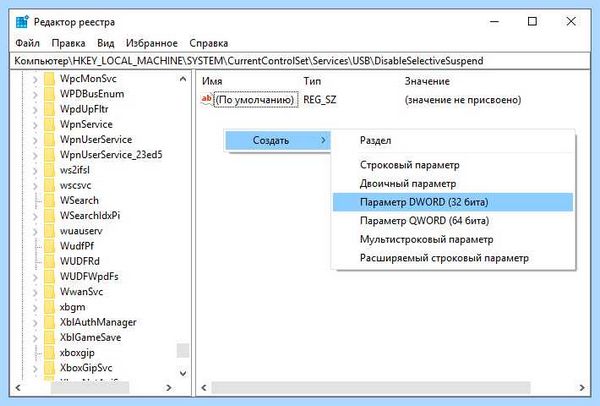The image size is (600, 406).
Task: Click the WPDBusEnum folder icon
Action: coord(49,94)
